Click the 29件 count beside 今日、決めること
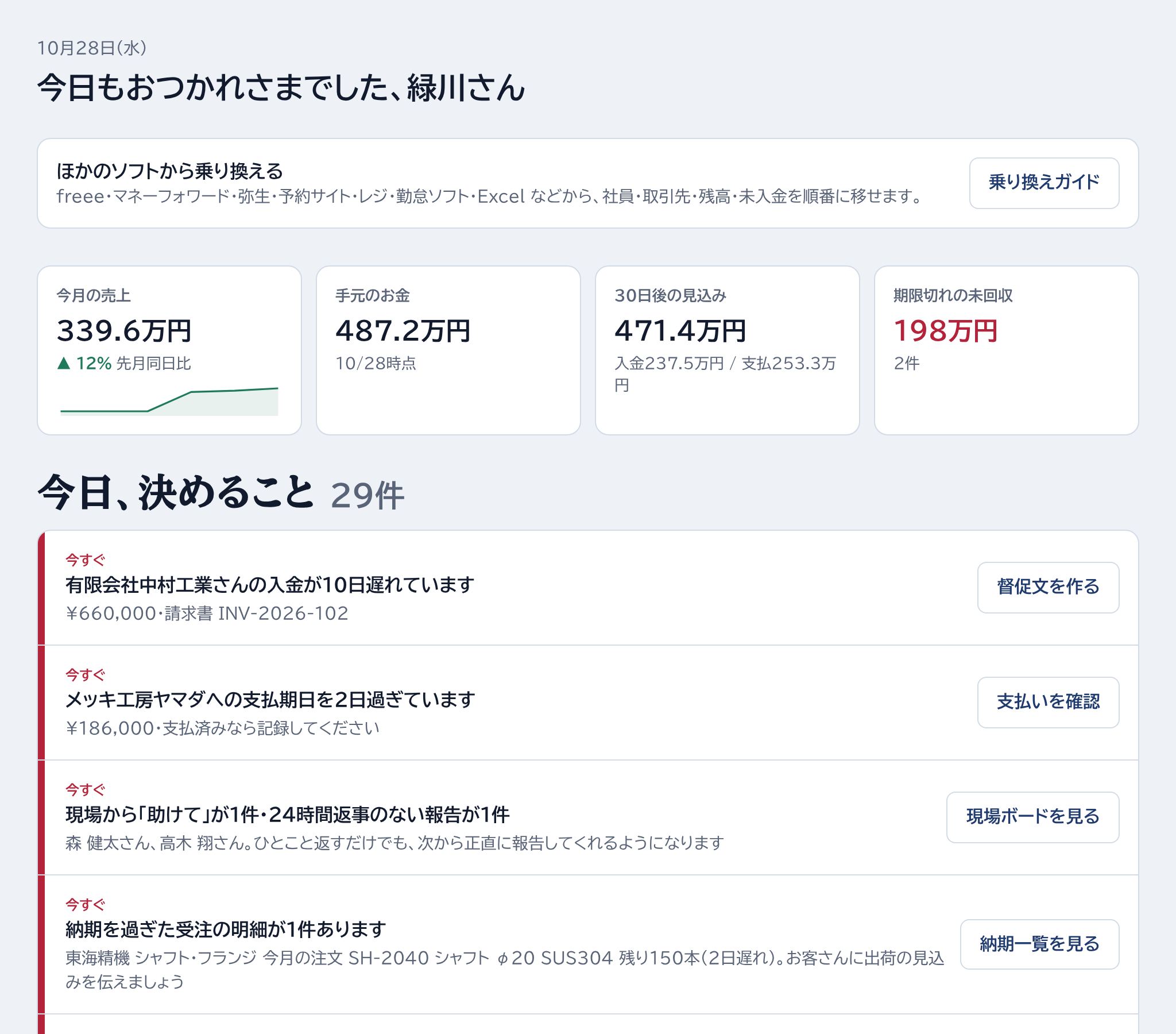The width and height of the screenshot is (1176, 1034). click(367, 496)
